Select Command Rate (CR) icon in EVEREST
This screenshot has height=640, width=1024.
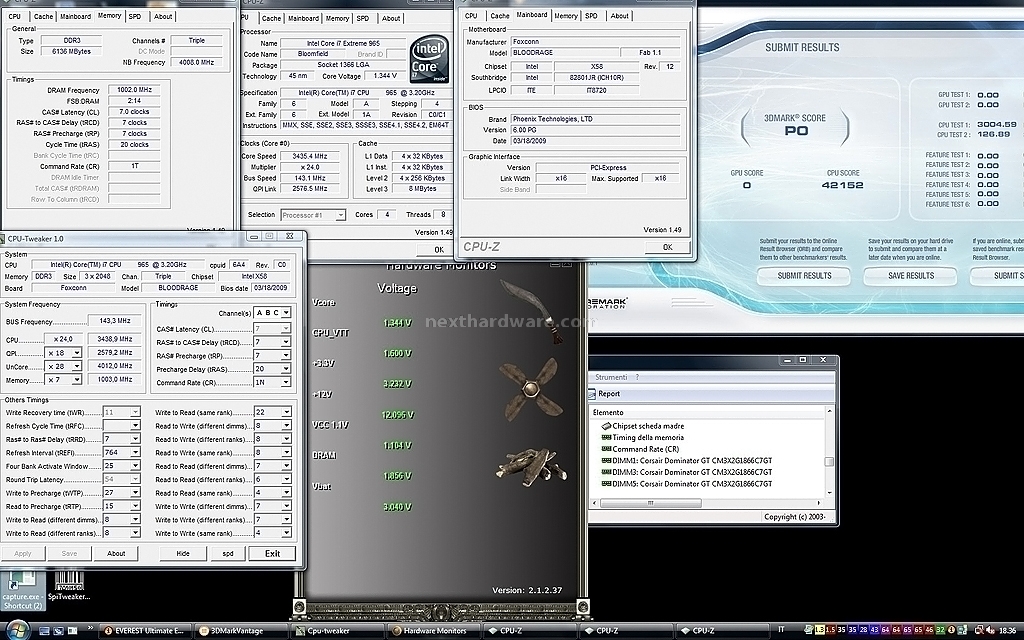click(606, 449)
